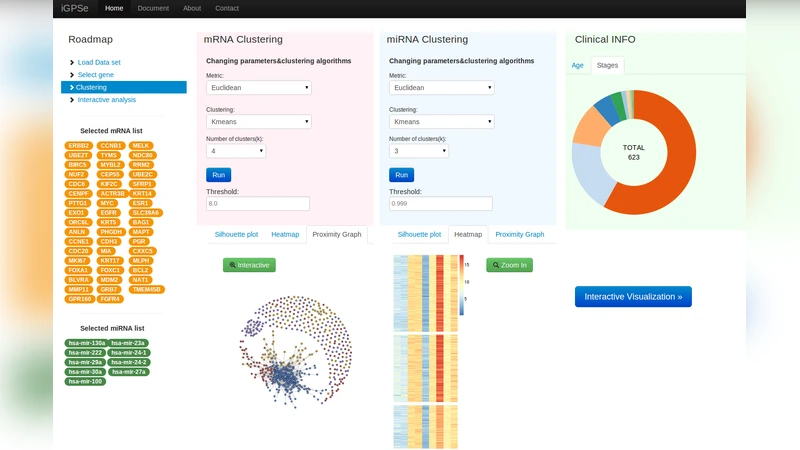
Task: Click the hsa-mir-222 miRNA tag
Action: 85,353
